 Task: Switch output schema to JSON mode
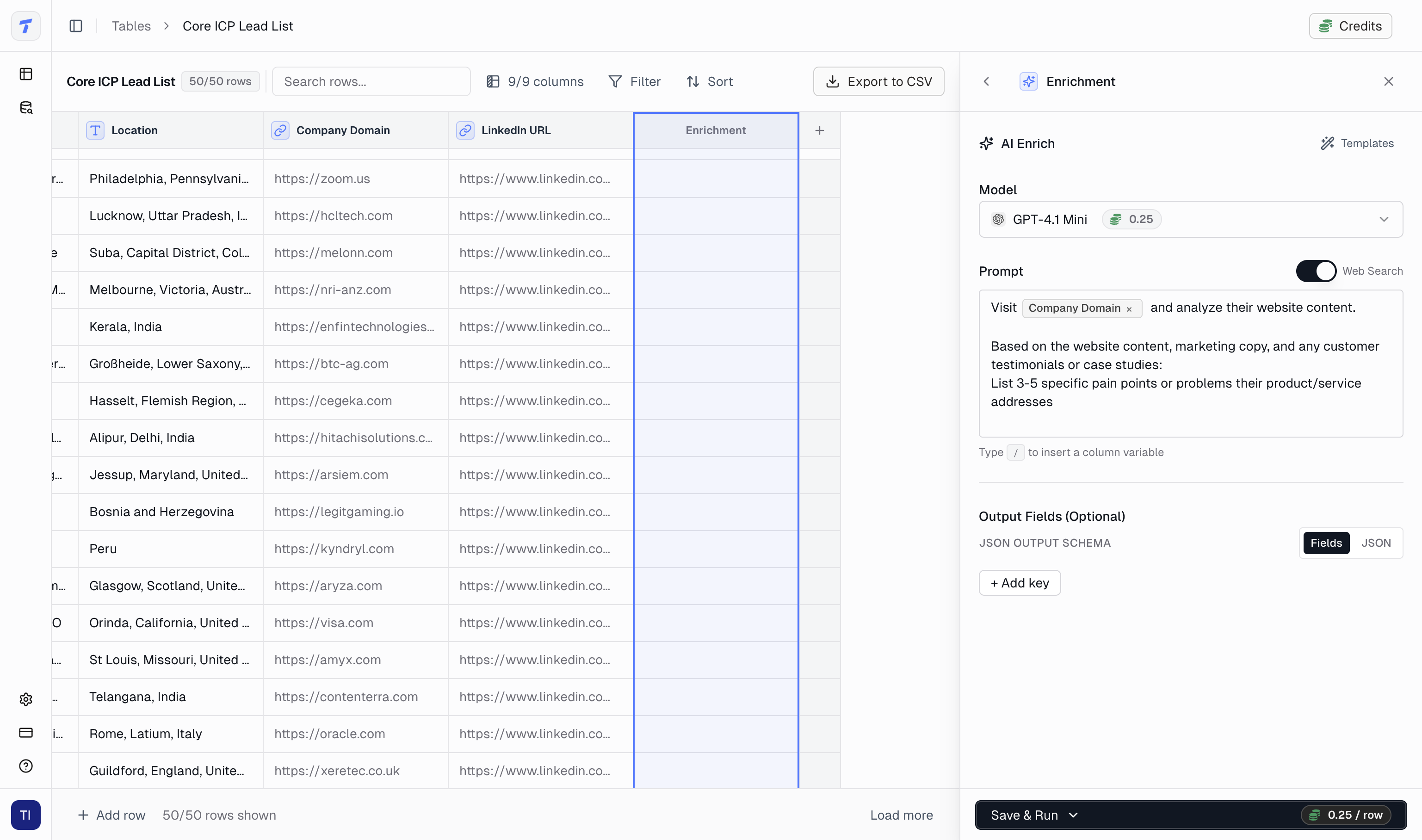[x=1376, y=543]
